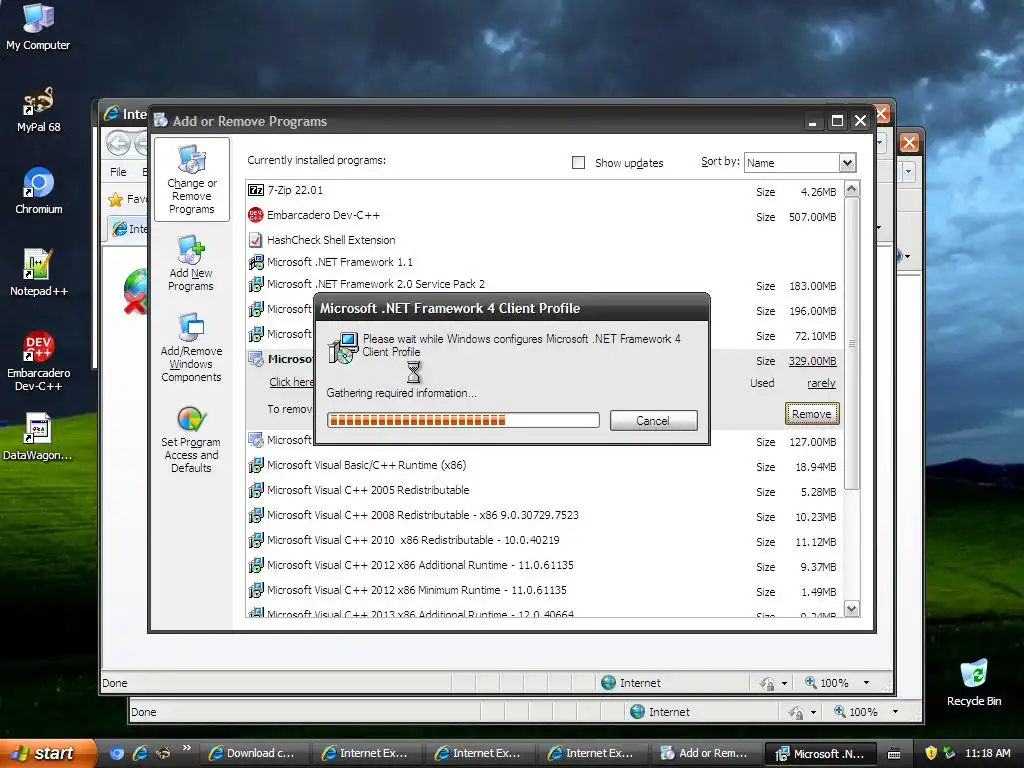Switch to Add or Rem... taskbar button
Image resolution: width=1024 pixels, height=768 pixels.
[704, 754]
